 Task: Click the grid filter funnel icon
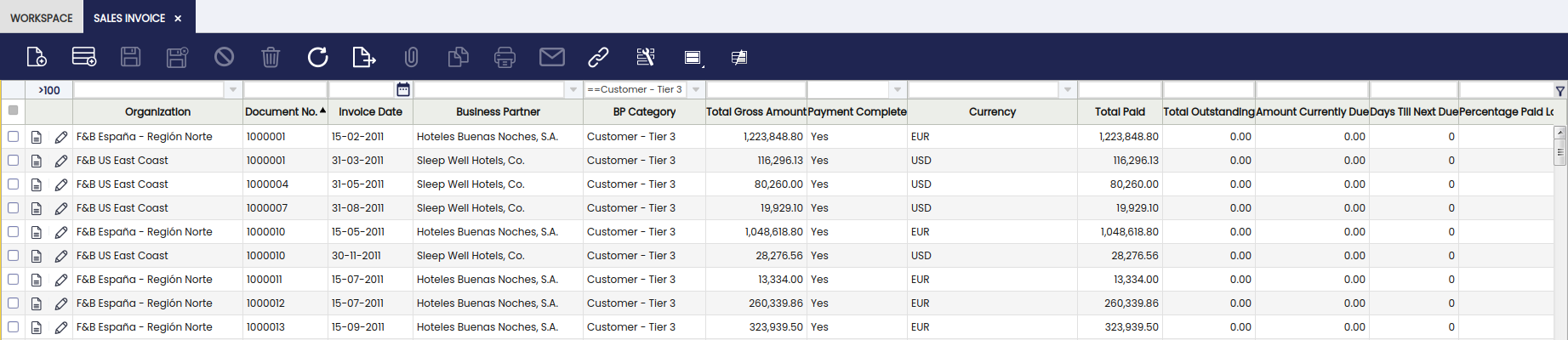pyautogui.click(x=1559, y=90)
